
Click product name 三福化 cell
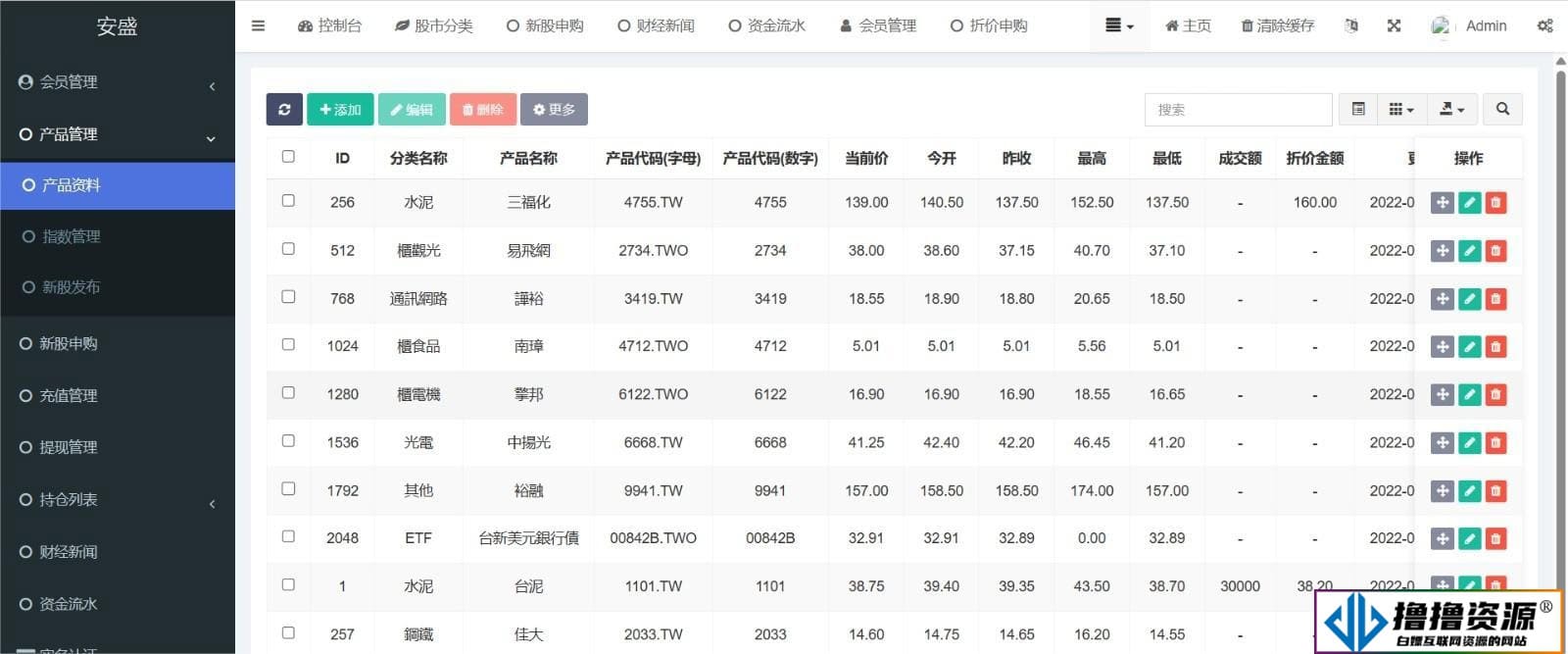coord(528,203)
